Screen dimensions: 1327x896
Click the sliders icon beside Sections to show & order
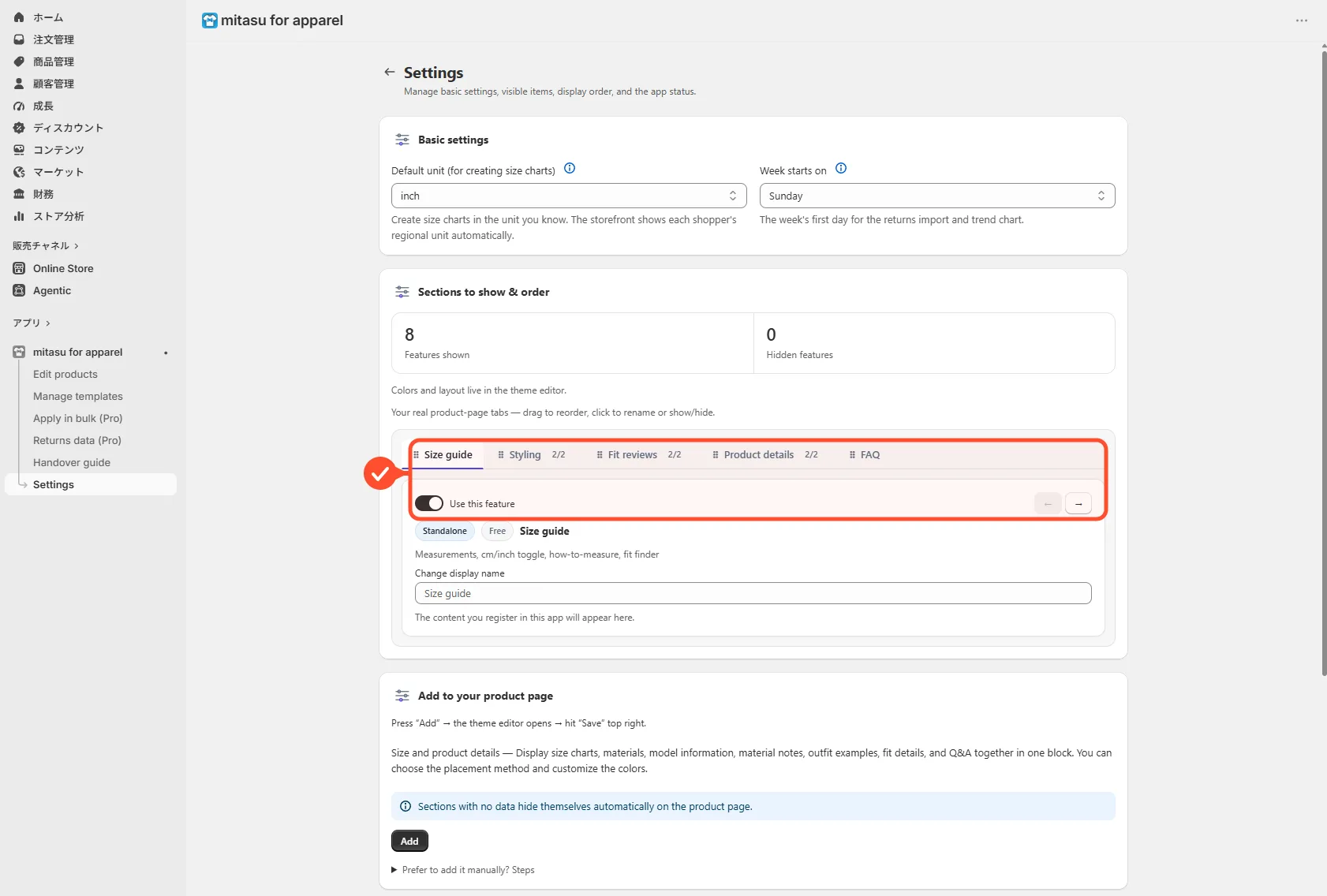coord(402,292)
